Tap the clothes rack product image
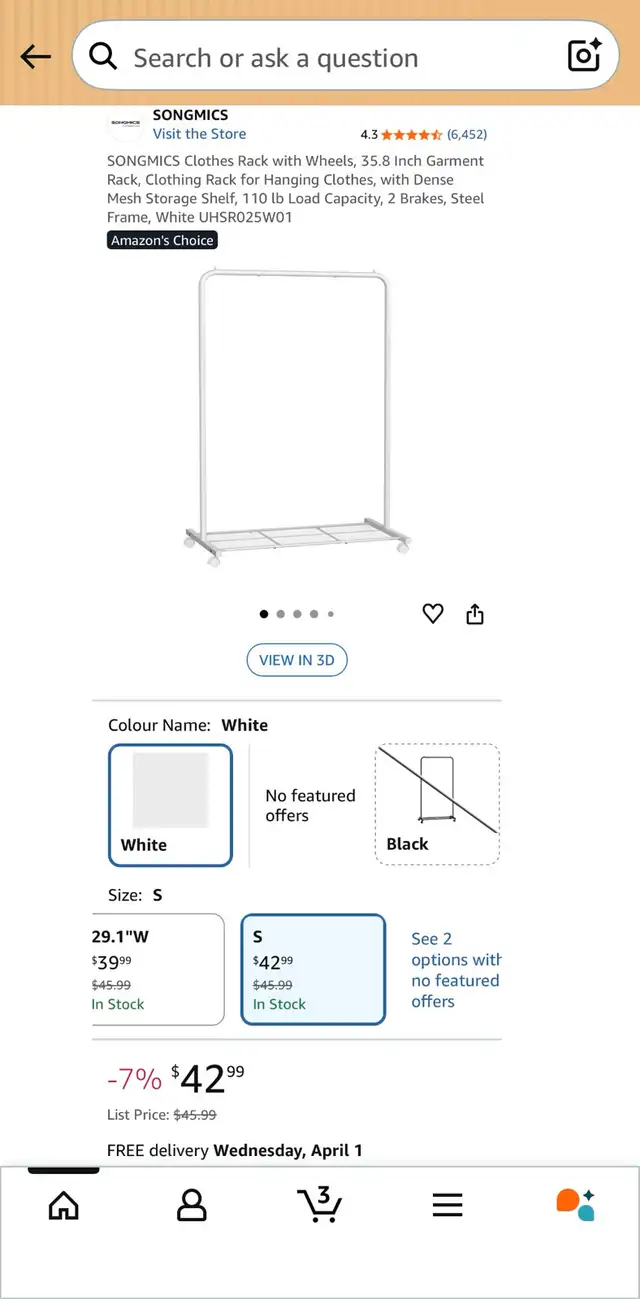This screenshot has height=1299, width=640. coord(297,417)
